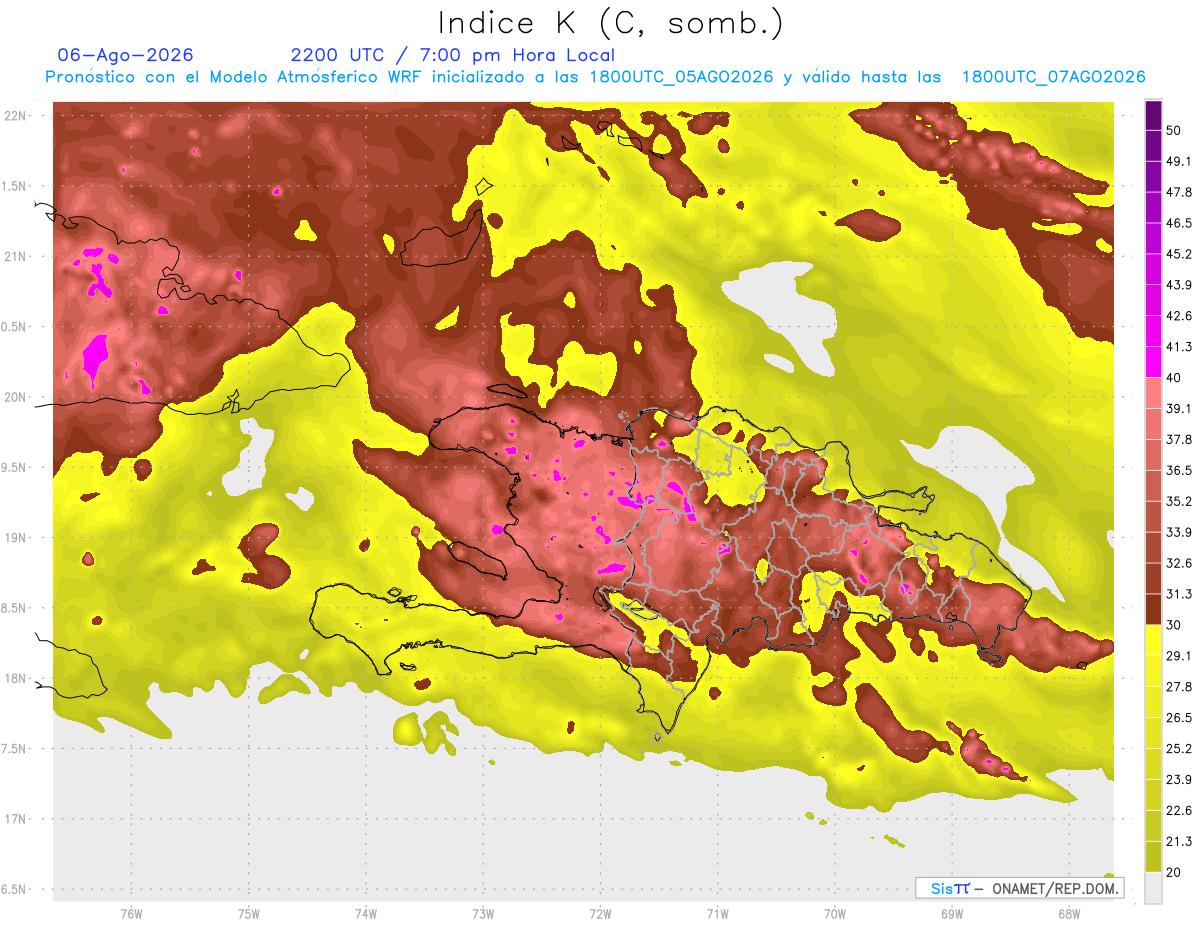Click the 72W longitude axis label
Viewport: 1200px width, 927px height.
coord(600,914)
